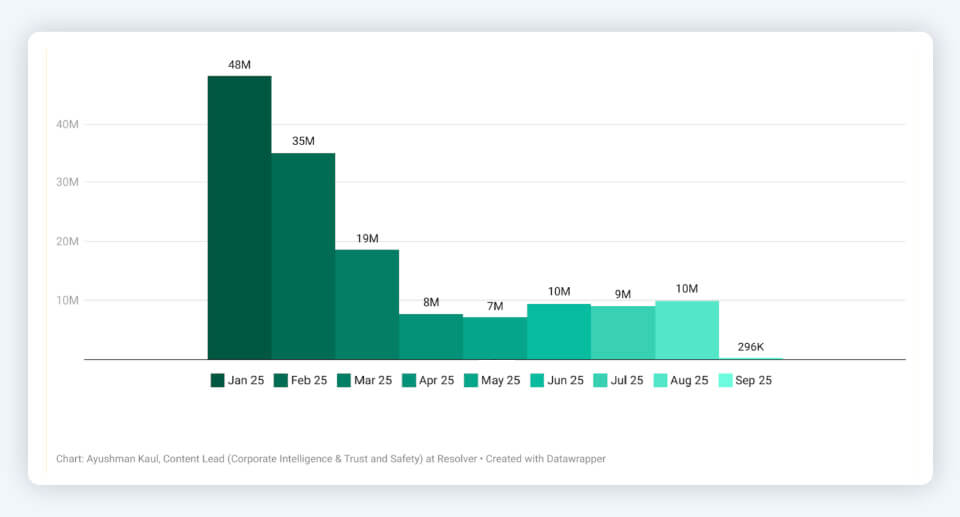This screenshot has height=517, width=960.
Task: Click the Mar 25 legend swatch
Action: 345,380
